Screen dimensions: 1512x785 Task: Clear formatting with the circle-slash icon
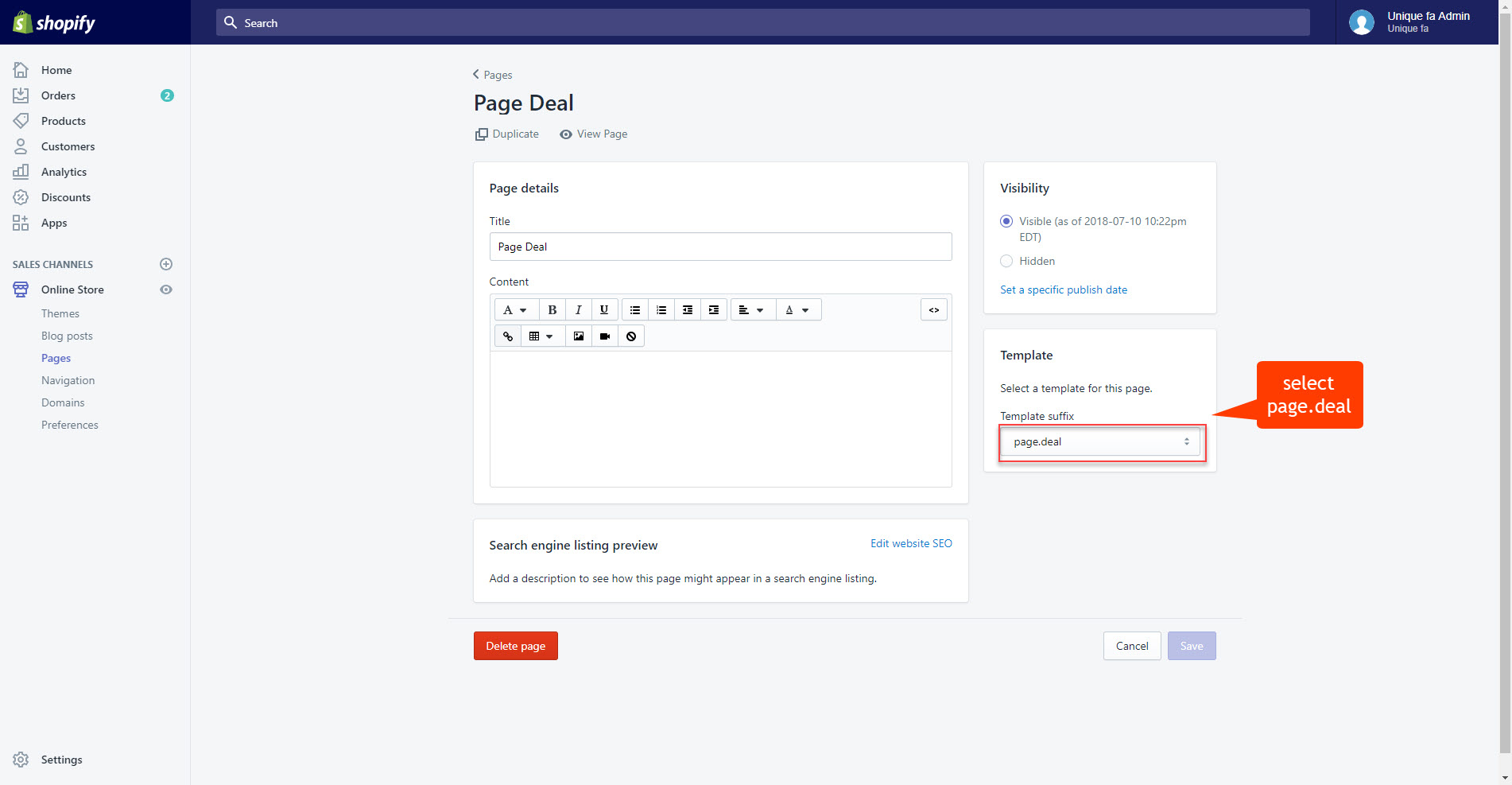pos(631,336)
